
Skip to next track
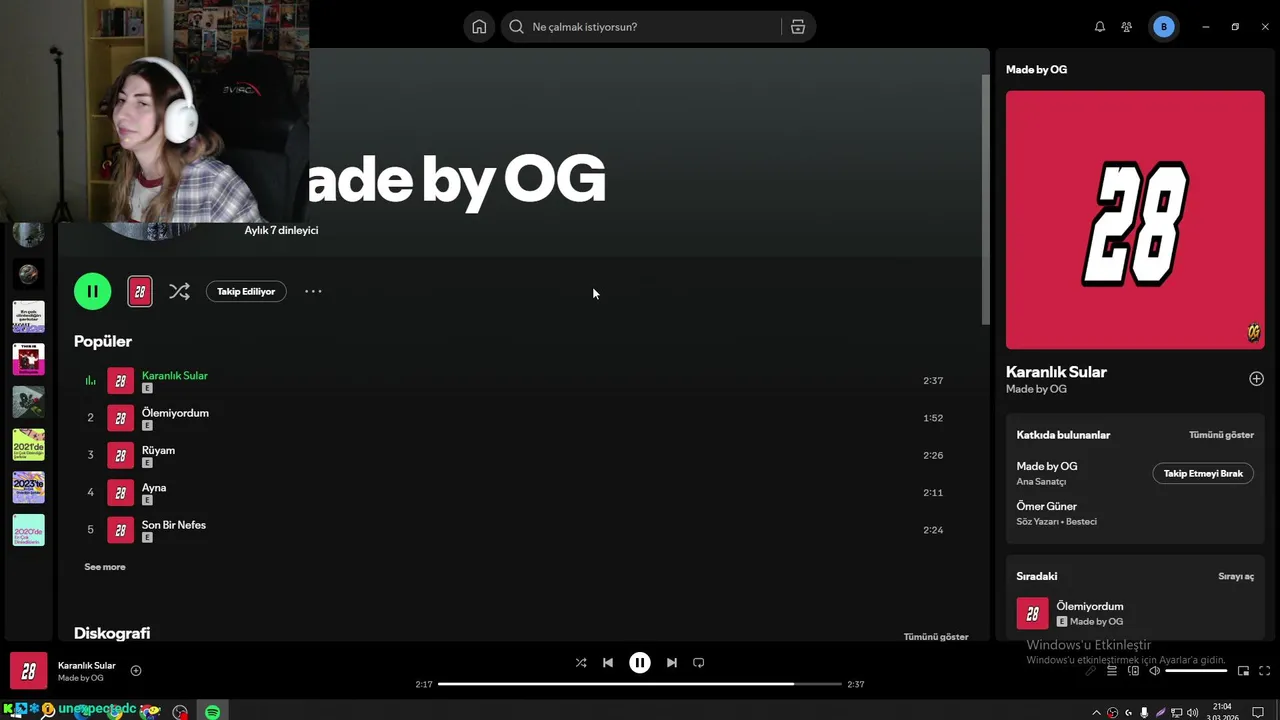click(x=672, y=662)
